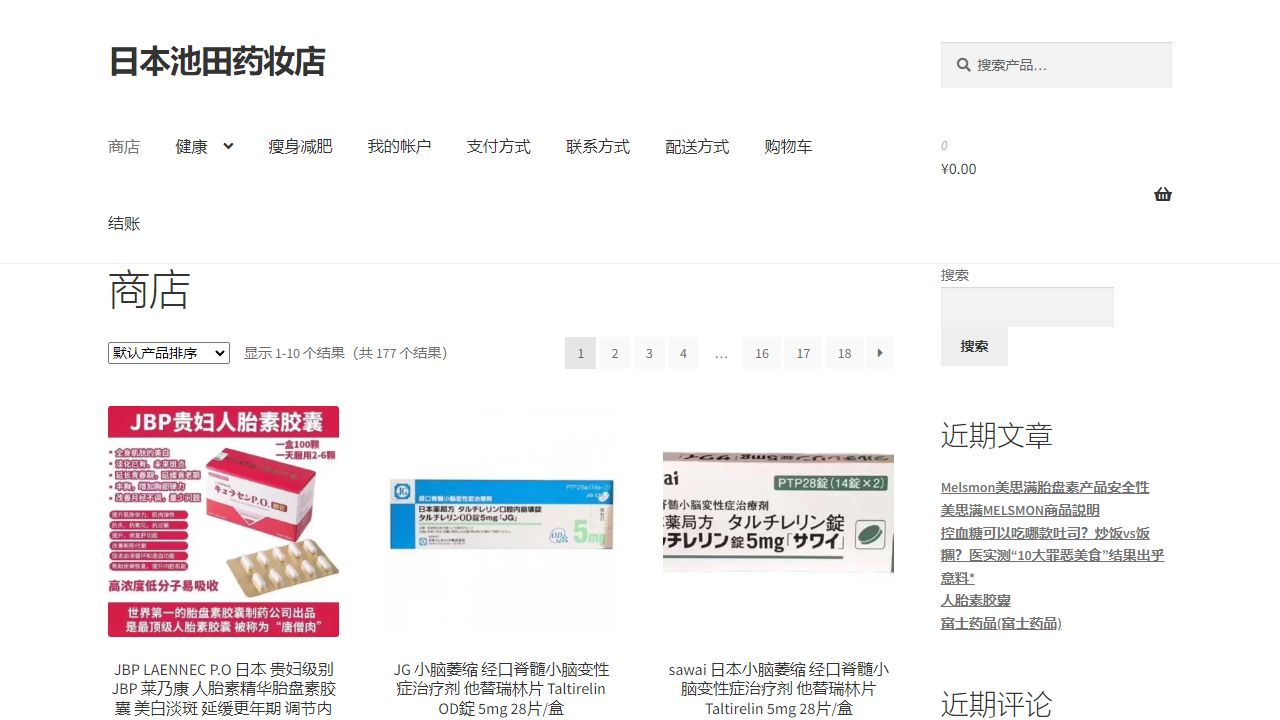1280x720 pixels.
Task: Go to page 3 of results
Action: pos(649,353)
